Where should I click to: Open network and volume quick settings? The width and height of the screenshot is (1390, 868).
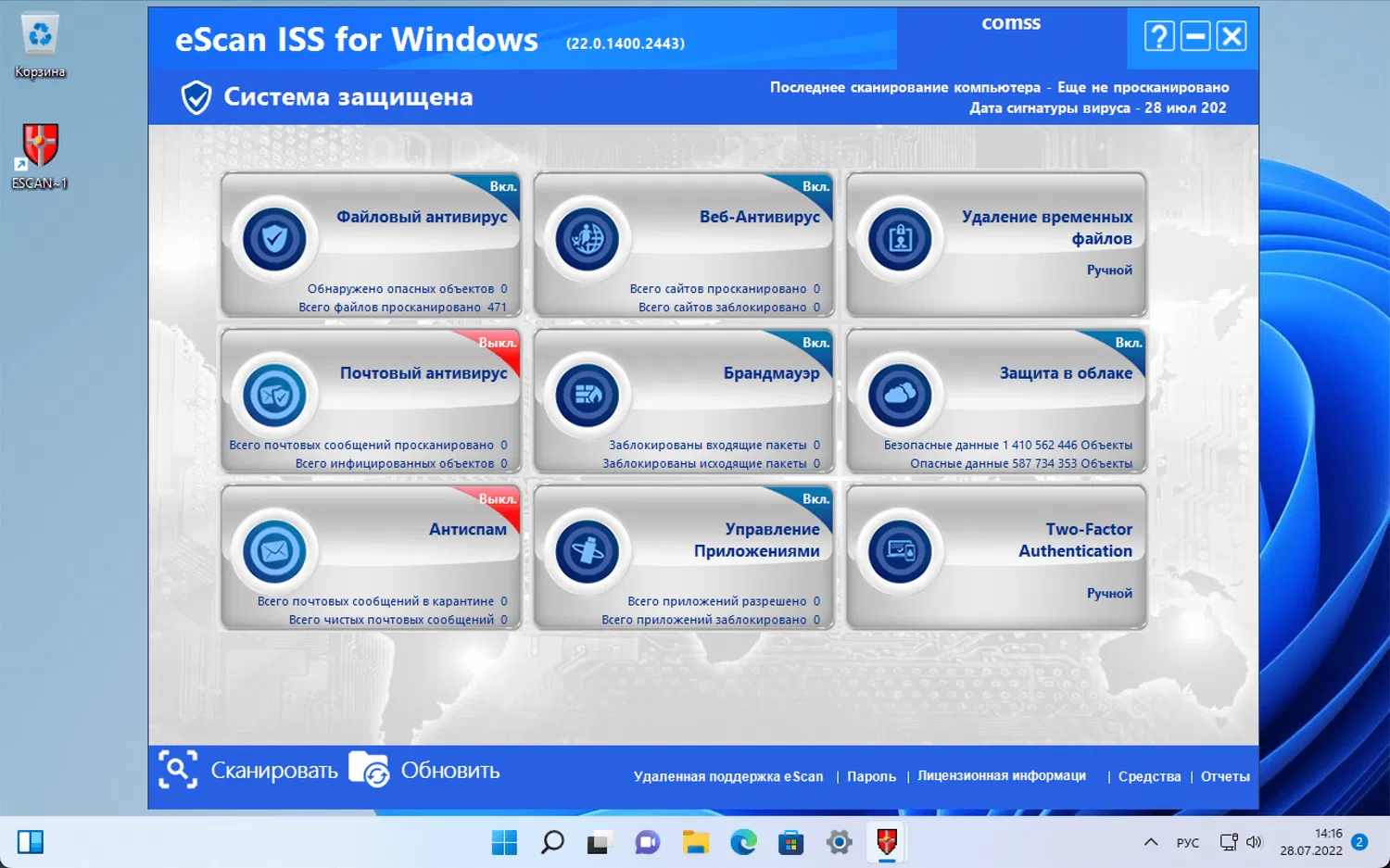(x=1241, y=842)
